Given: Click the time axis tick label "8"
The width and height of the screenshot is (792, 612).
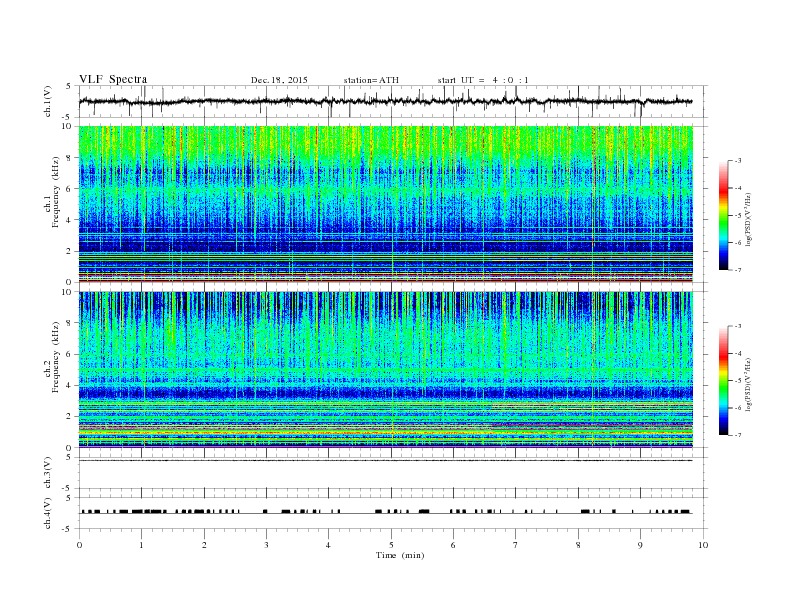Looking at the screenshot, I should pyautogui.click(x=578, y=545).
